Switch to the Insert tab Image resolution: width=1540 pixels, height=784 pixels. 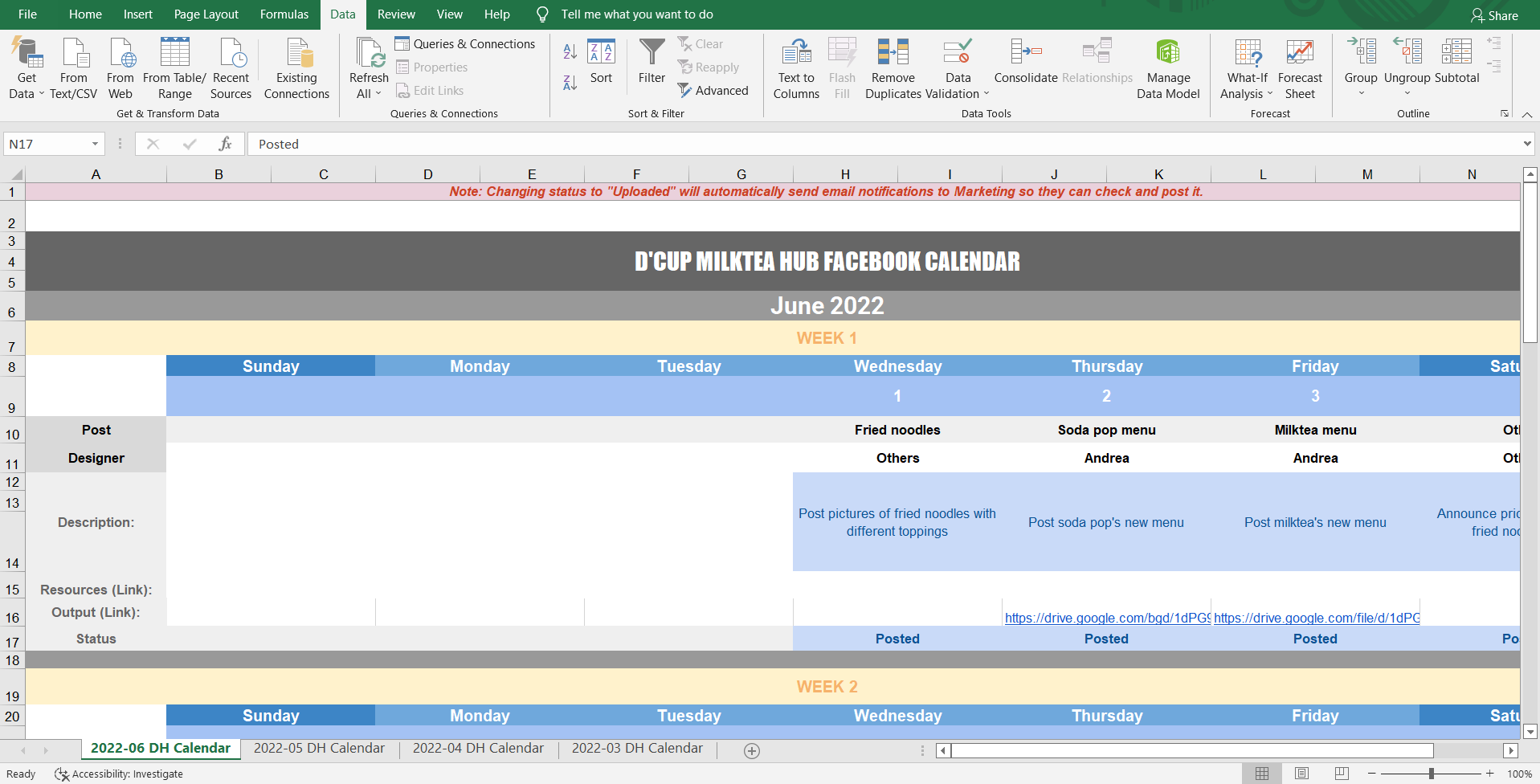pyautogui.click(x=138, y=14)
